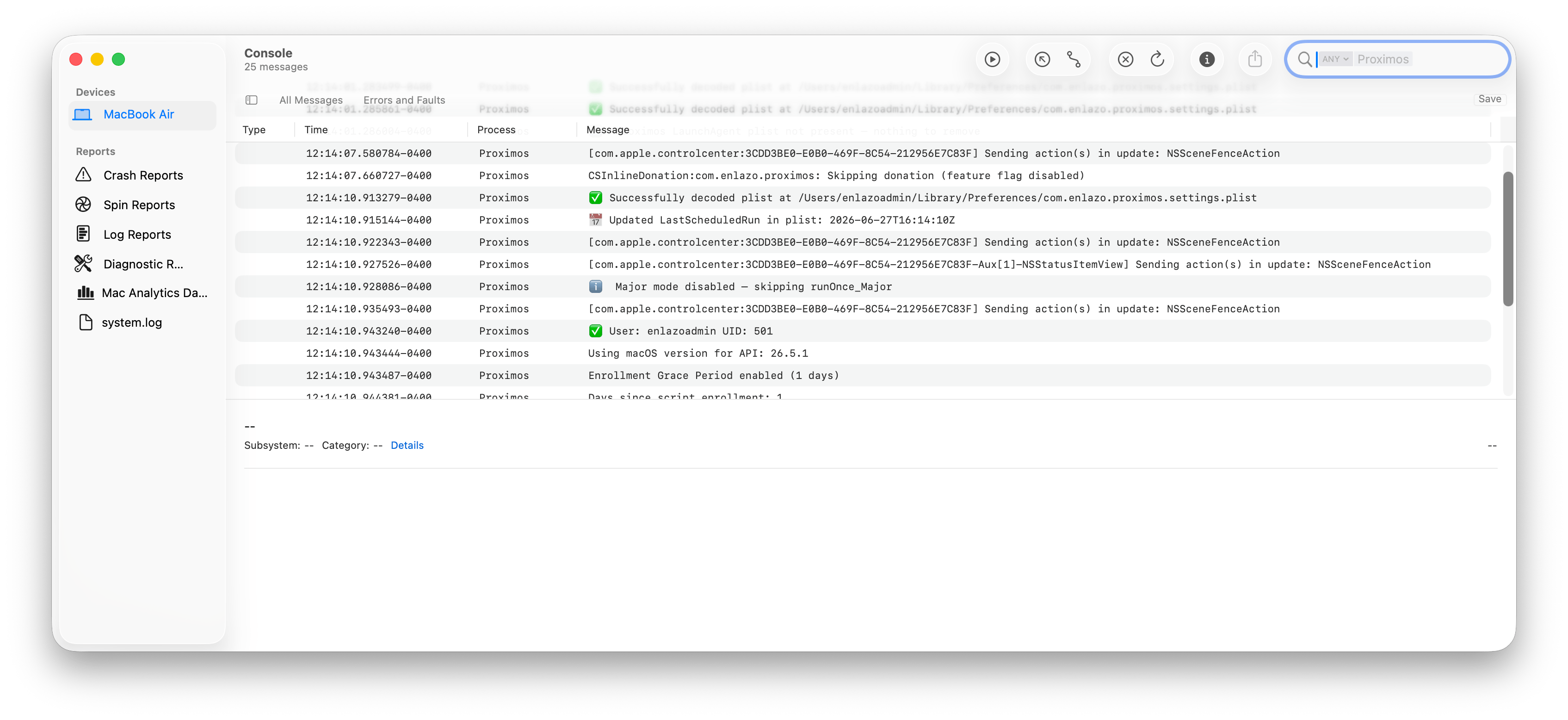Sort by Message column header
The width and height of the screenshot is (1568, 720).
click(x=607, y=130)
